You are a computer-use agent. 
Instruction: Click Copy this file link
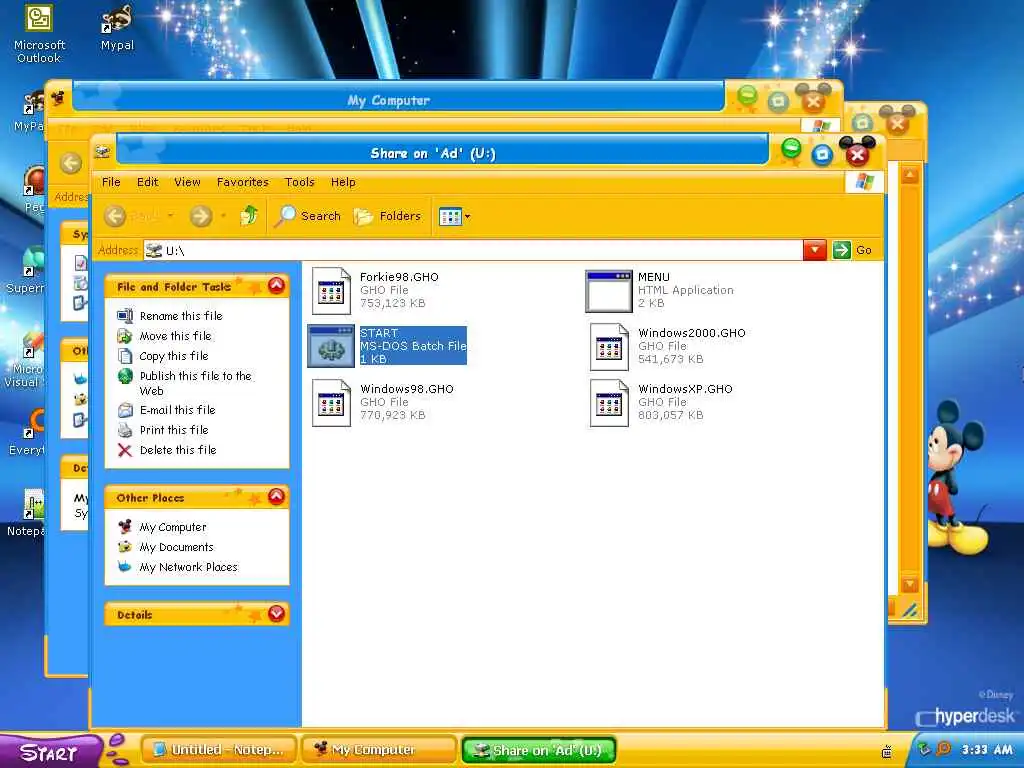click(174, 356)
